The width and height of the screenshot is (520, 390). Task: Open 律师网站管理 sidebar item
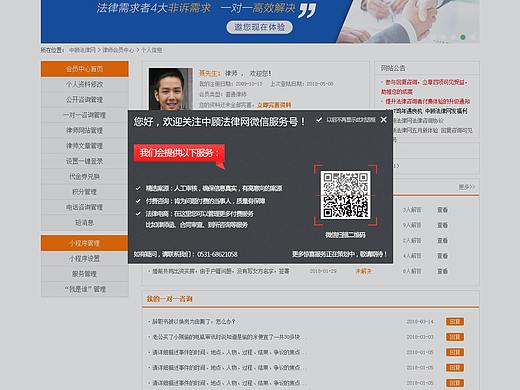click(x=84, y=130)
